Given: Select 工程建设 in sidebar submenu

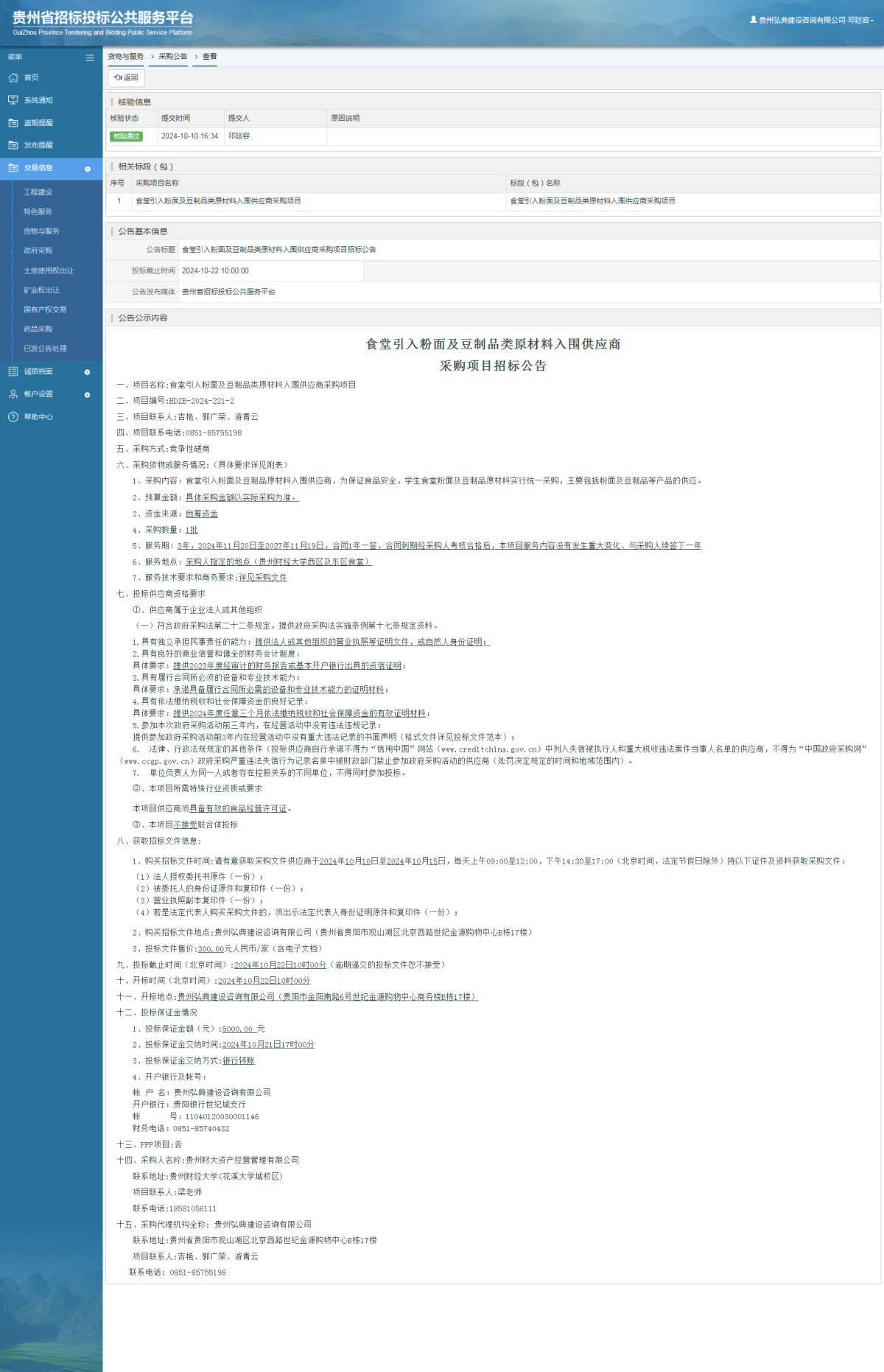Looking at the screenshot, I should click(38, 192).
